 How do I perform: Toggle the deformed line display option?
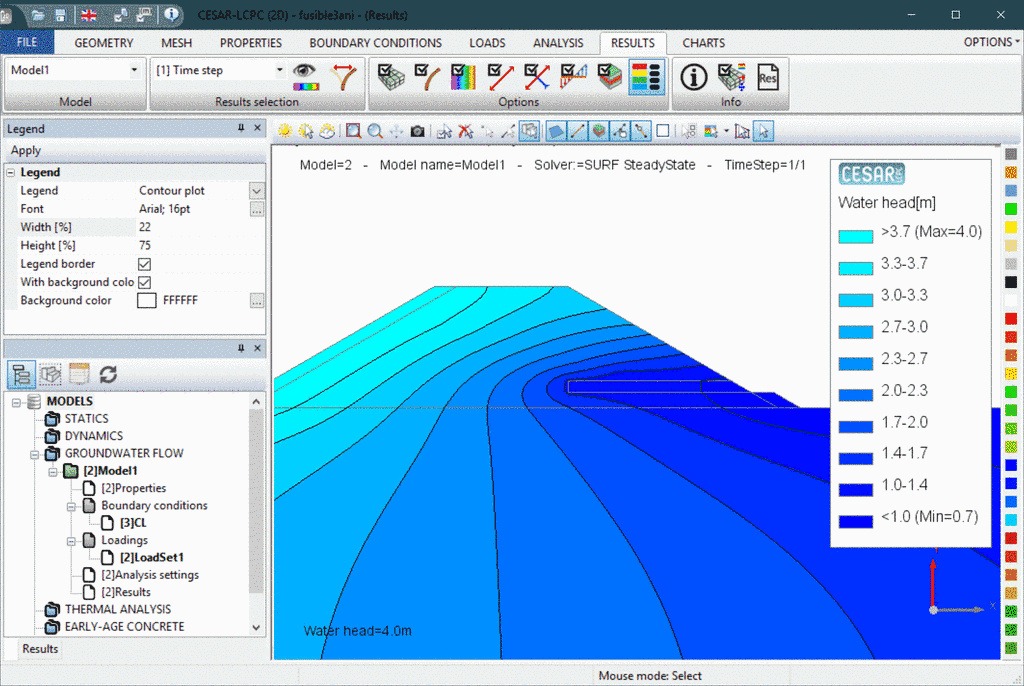coord(427,76)
